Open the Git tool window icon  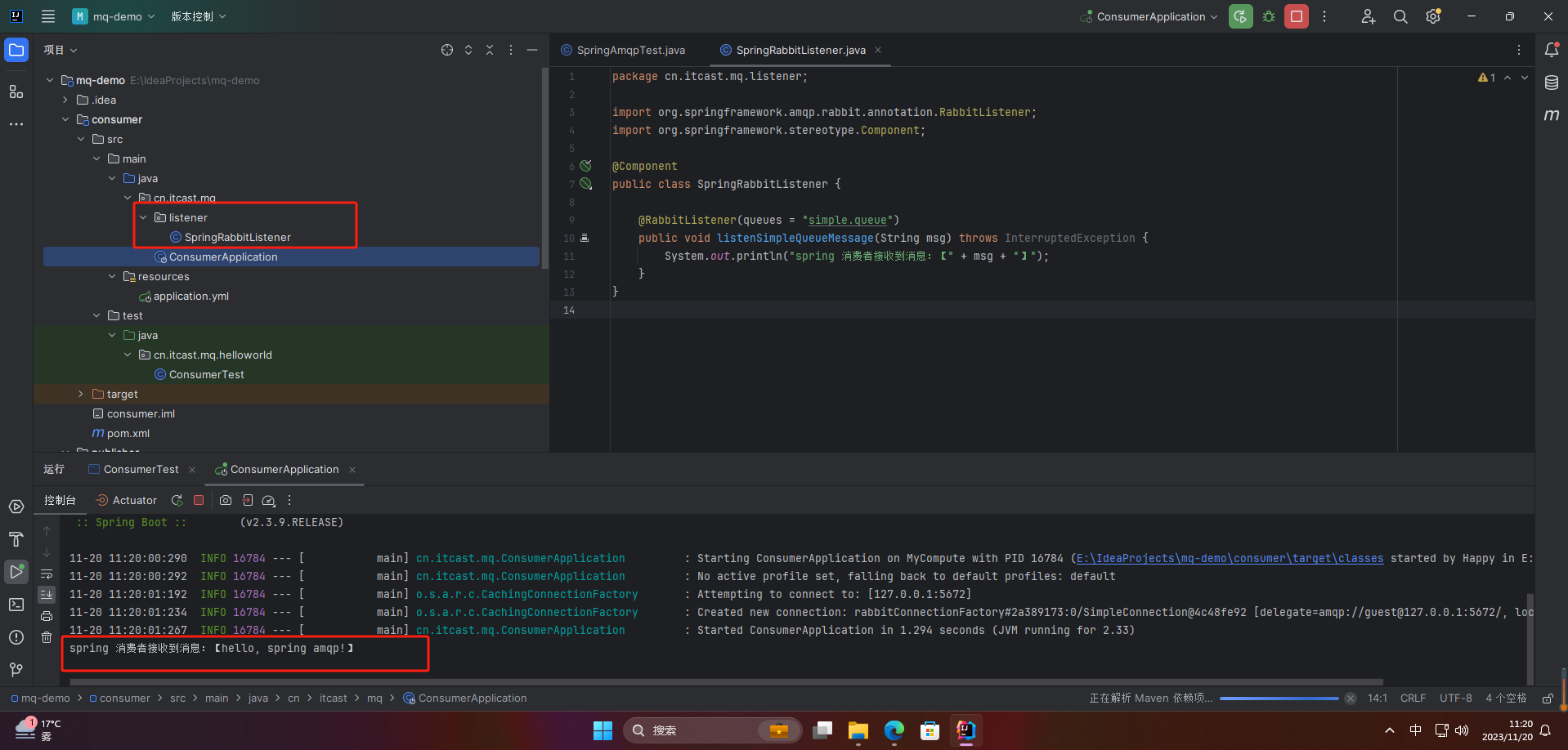click(x=16, y=670)
